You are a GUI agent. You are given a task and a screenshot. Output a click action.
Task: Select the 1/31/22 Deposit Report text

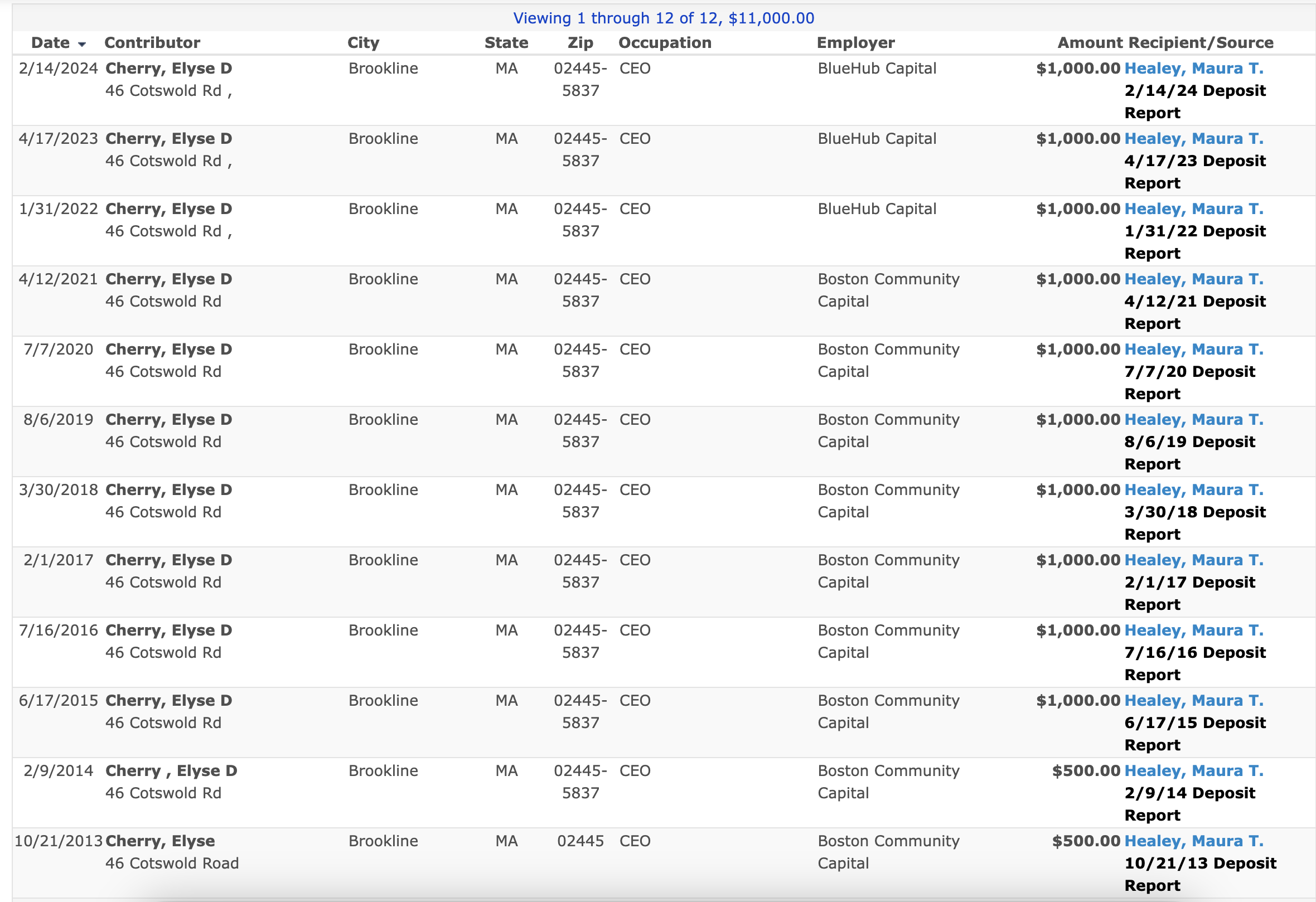(x=1195, y=243)
